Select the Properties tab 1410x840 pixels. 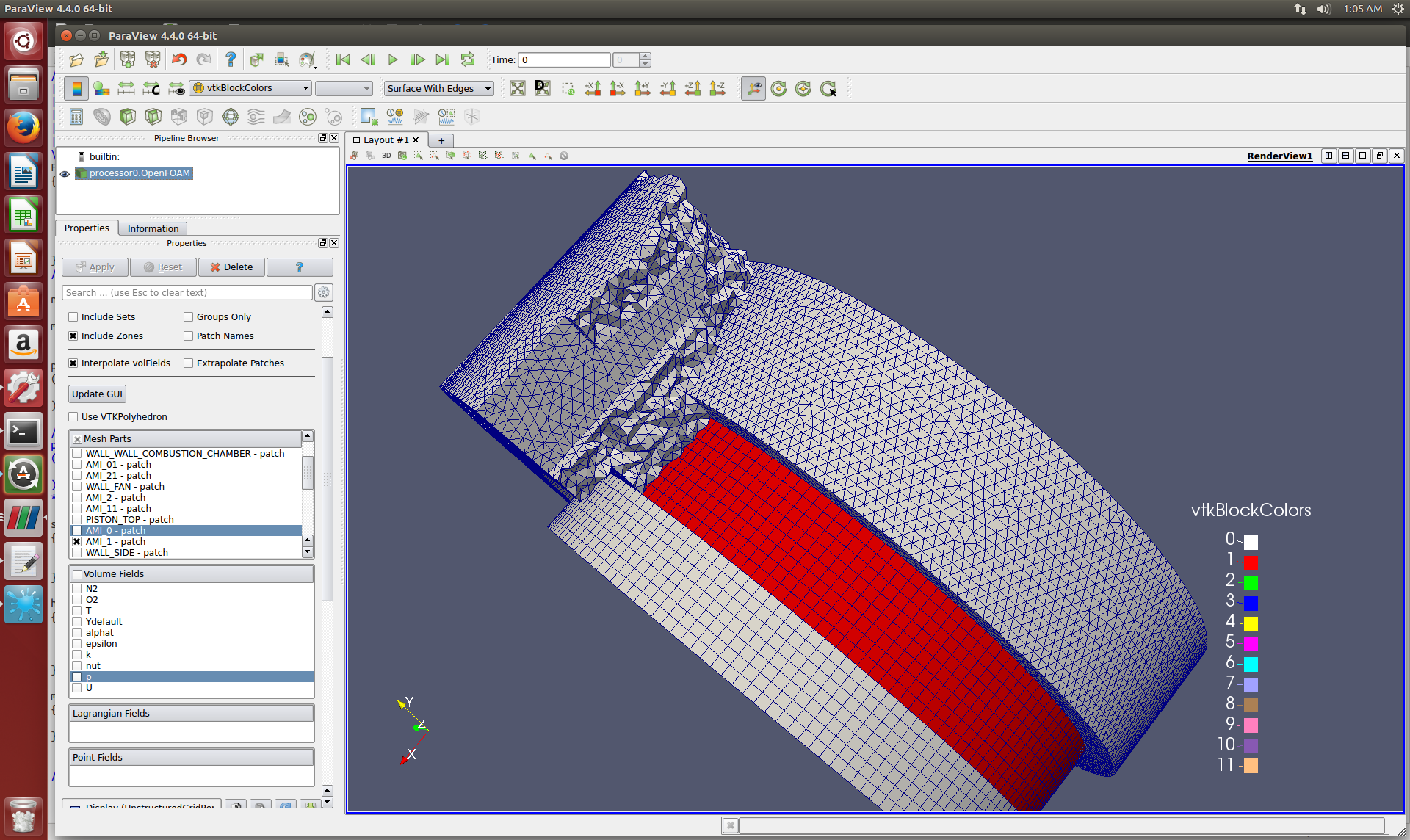tap(87, 228)
